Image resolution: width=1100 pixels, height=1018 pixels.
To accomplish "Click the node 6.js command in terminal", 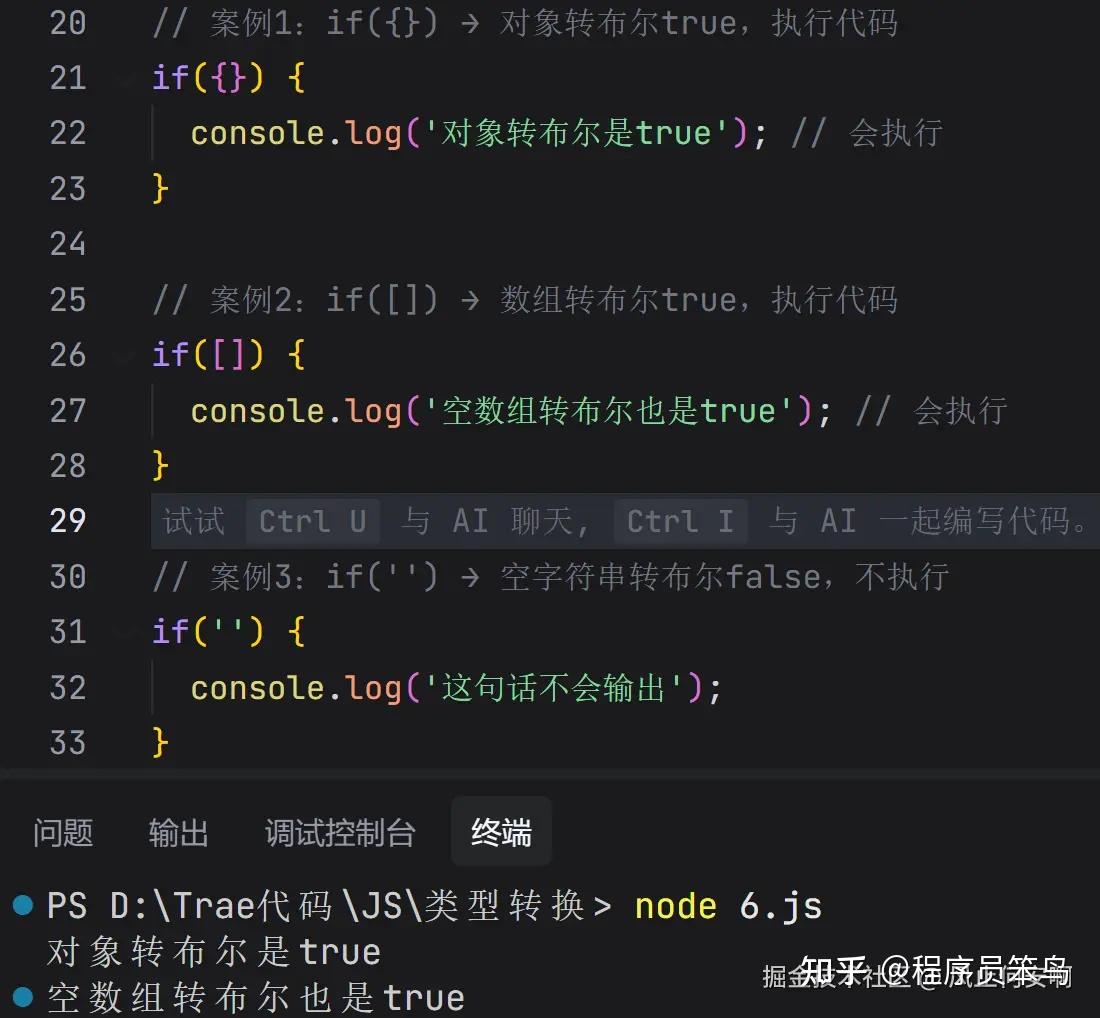I will coord(728,906).
